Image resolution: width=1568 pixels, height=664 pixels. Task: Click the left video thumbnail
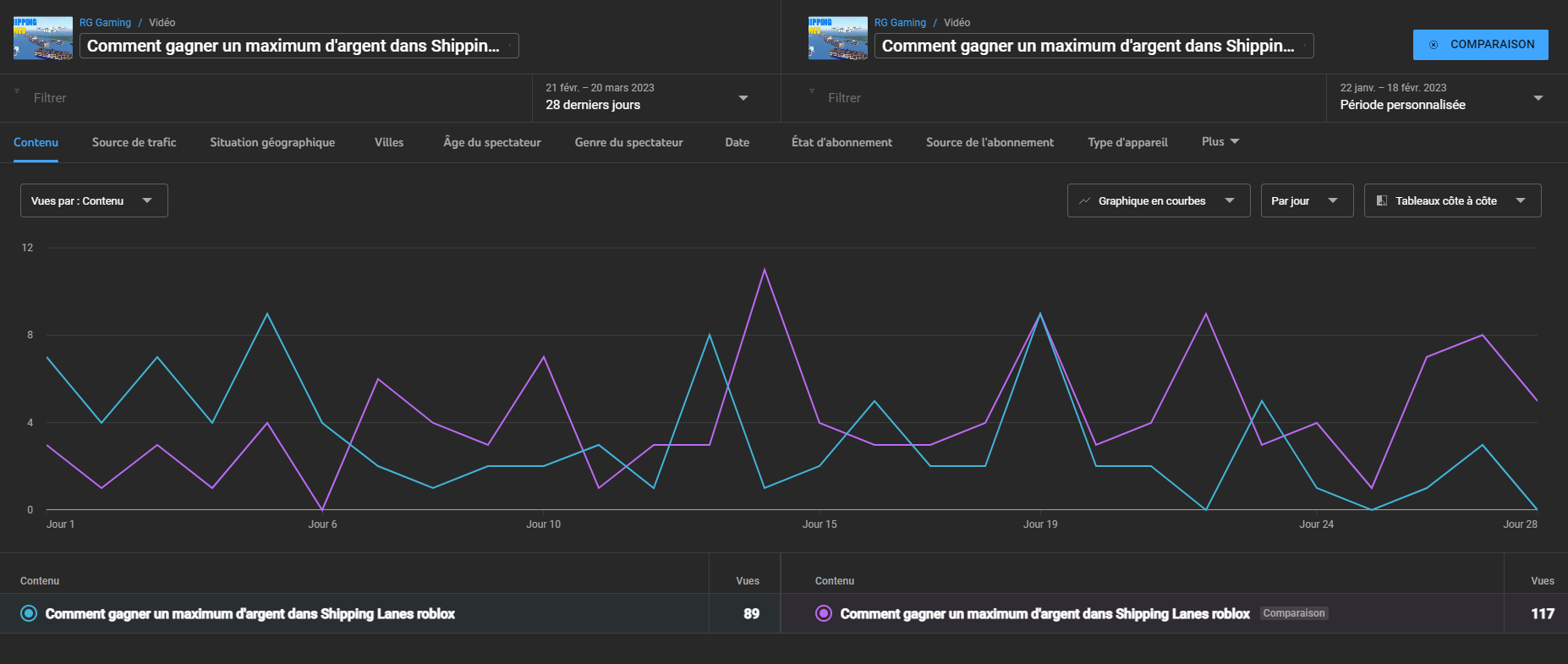43,38
